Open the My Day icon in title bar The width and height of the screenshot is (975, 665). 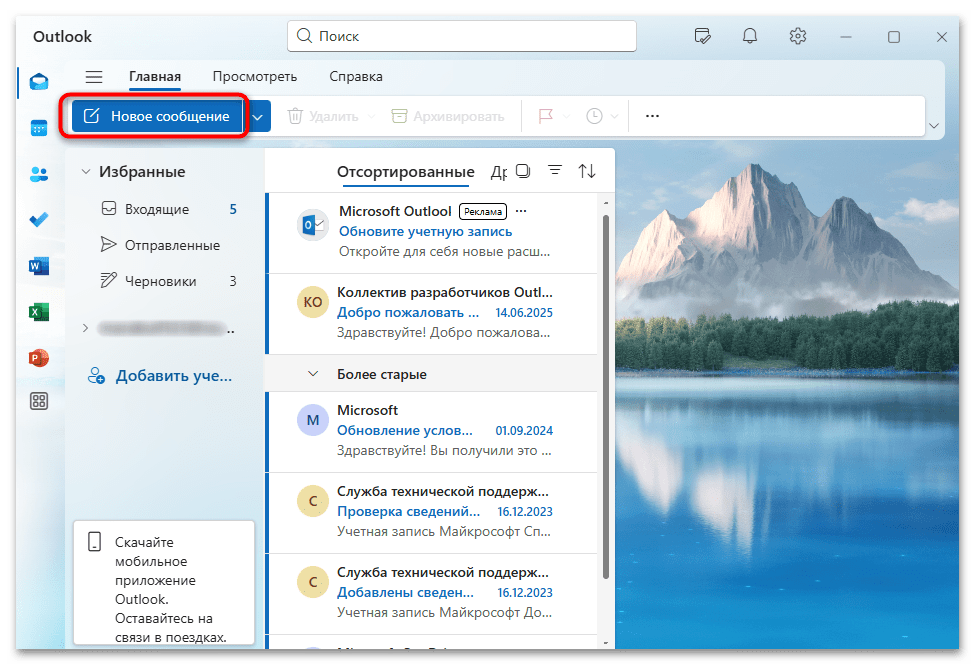[702, 36]
